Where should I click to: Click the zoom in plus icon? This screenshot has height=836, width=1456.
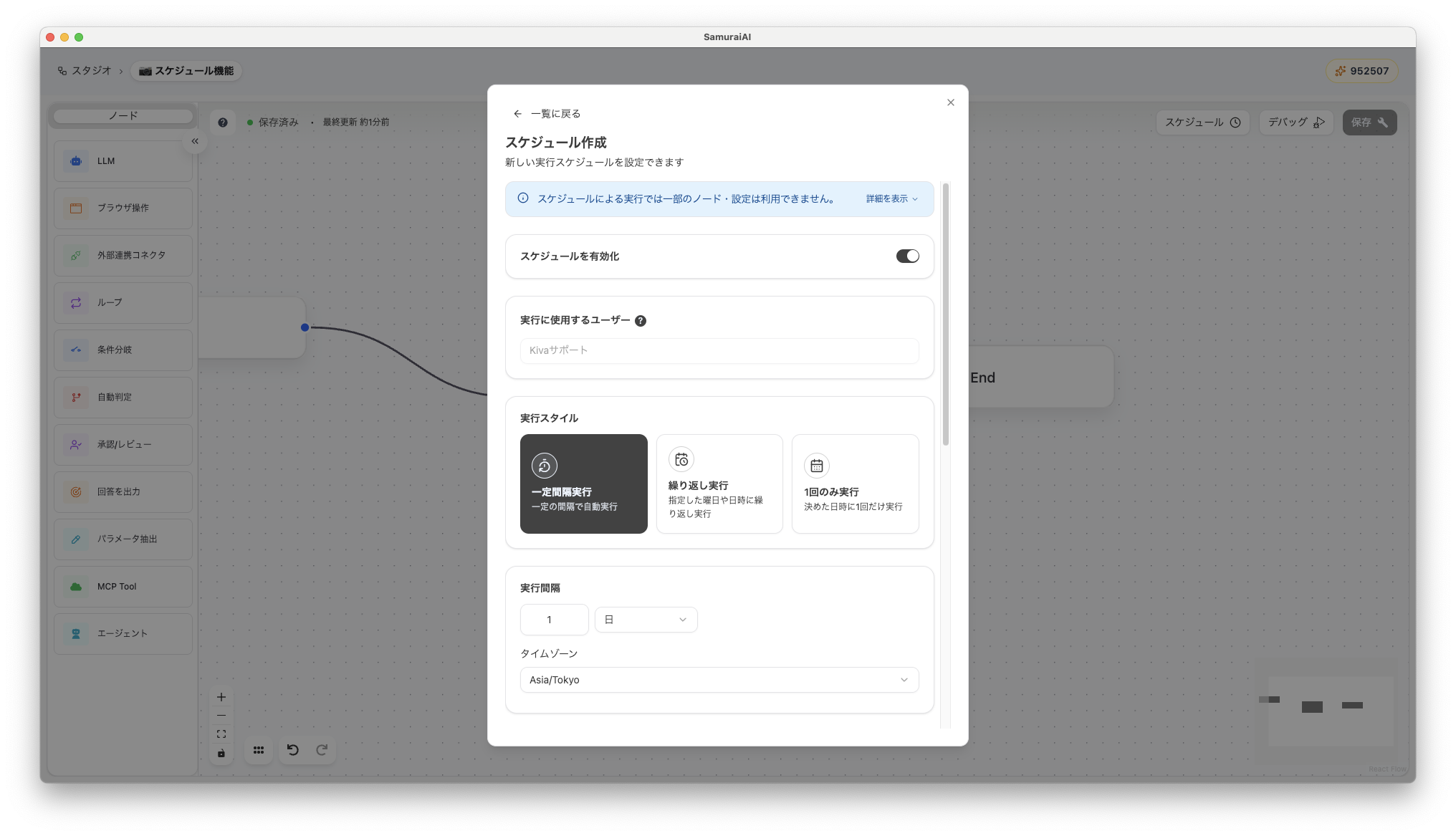[x=221, y=697]
